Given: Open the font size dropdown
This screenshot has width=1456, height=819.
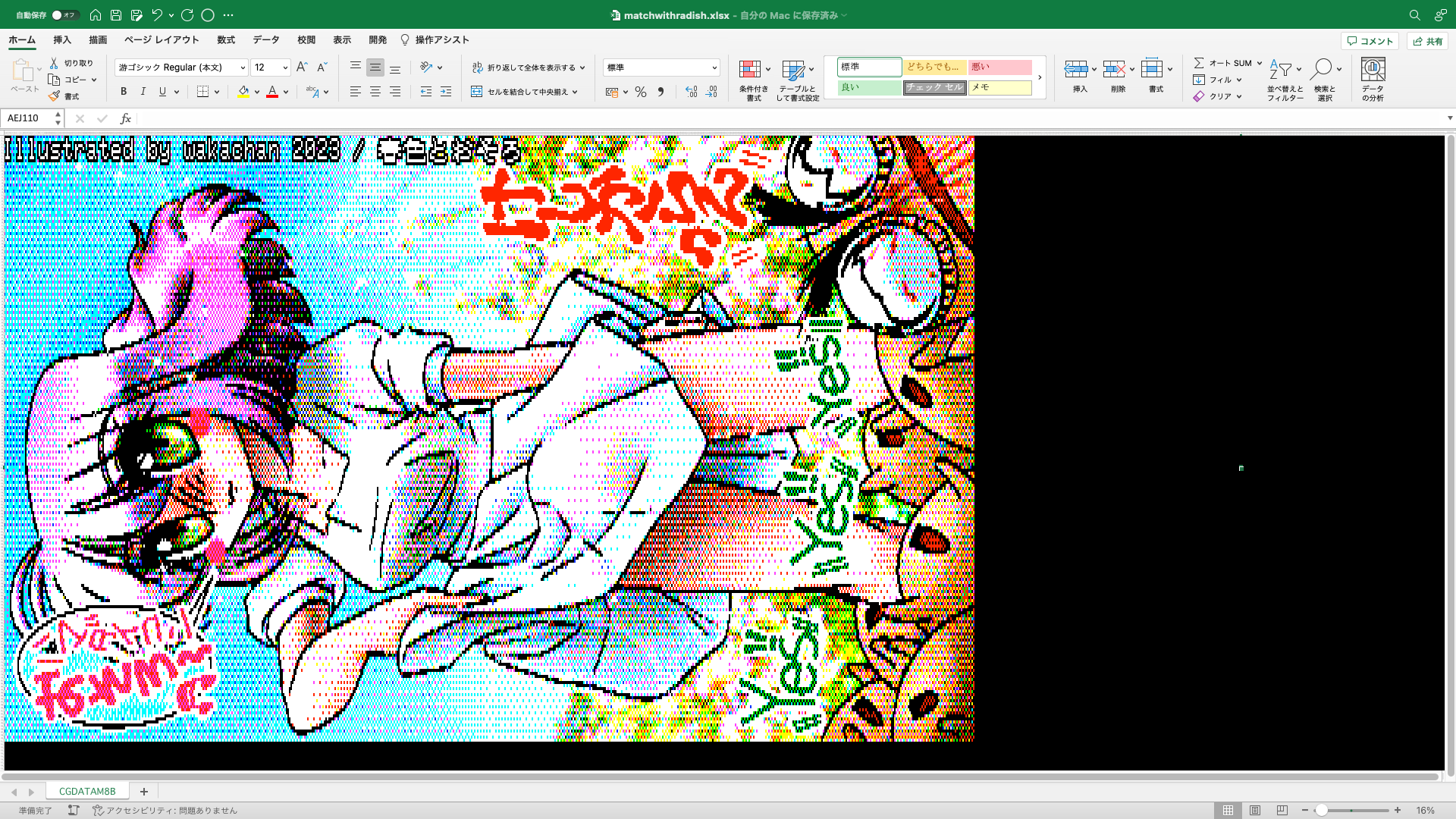Looking at the screenshot, I should (x=285, y=68).
